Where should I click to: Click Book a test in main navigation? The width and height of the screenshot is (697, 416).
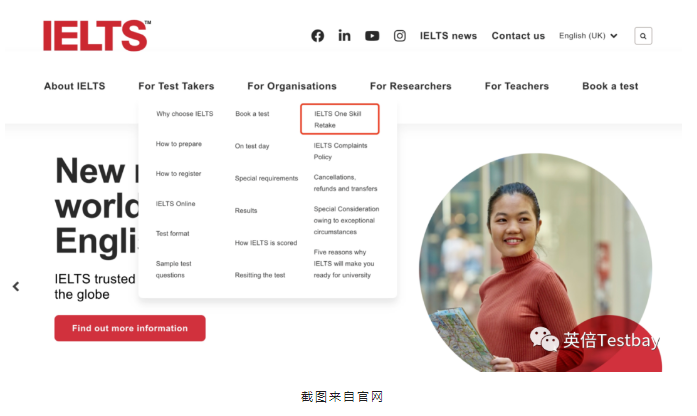610,86
